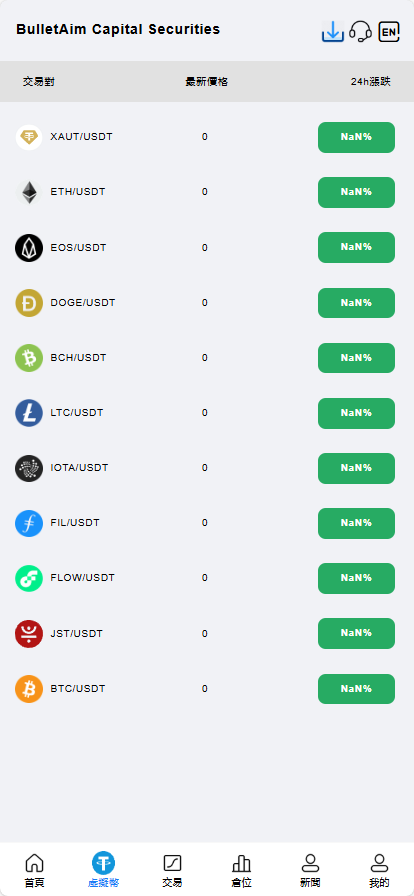414x896 pixels.
Task: Open customer support headset icon
Action: click(360, 31)
